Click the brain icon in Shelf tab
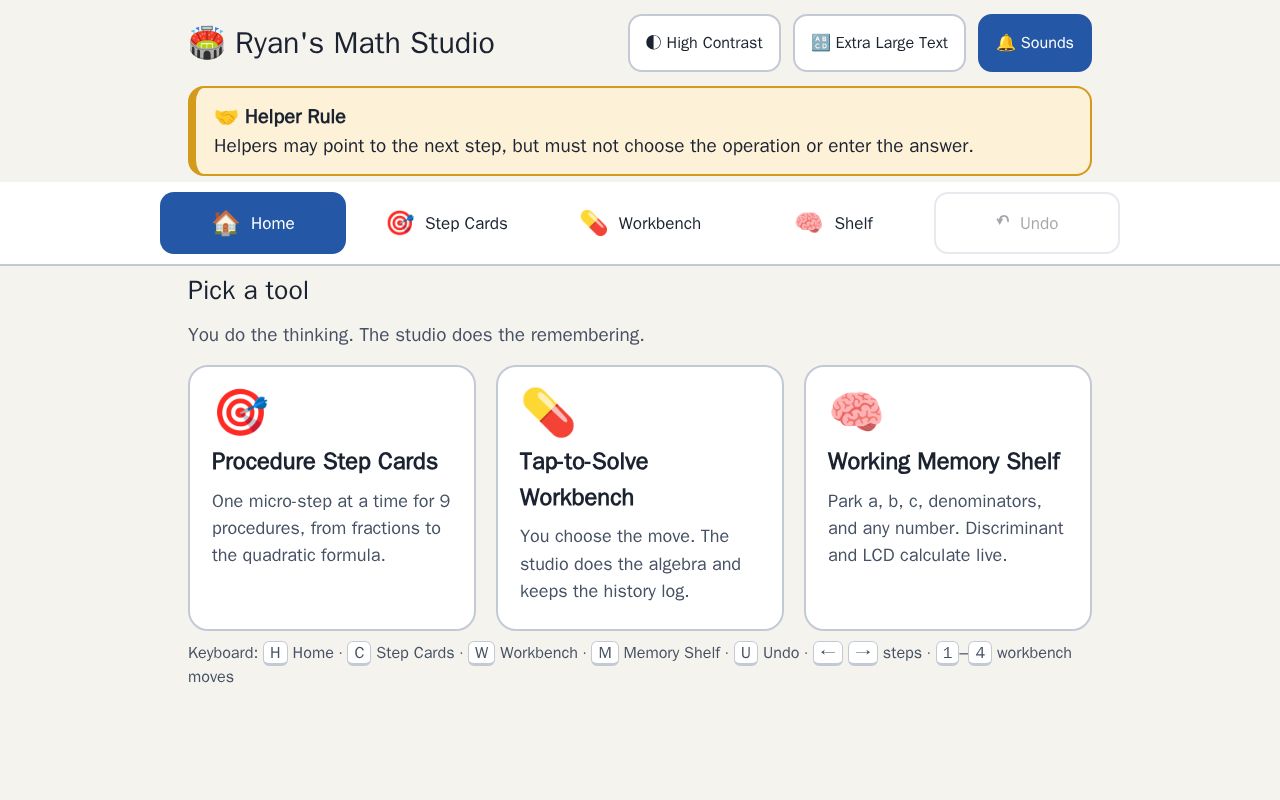The width and height of the screenshot is (1280, 800). [809, 223]
